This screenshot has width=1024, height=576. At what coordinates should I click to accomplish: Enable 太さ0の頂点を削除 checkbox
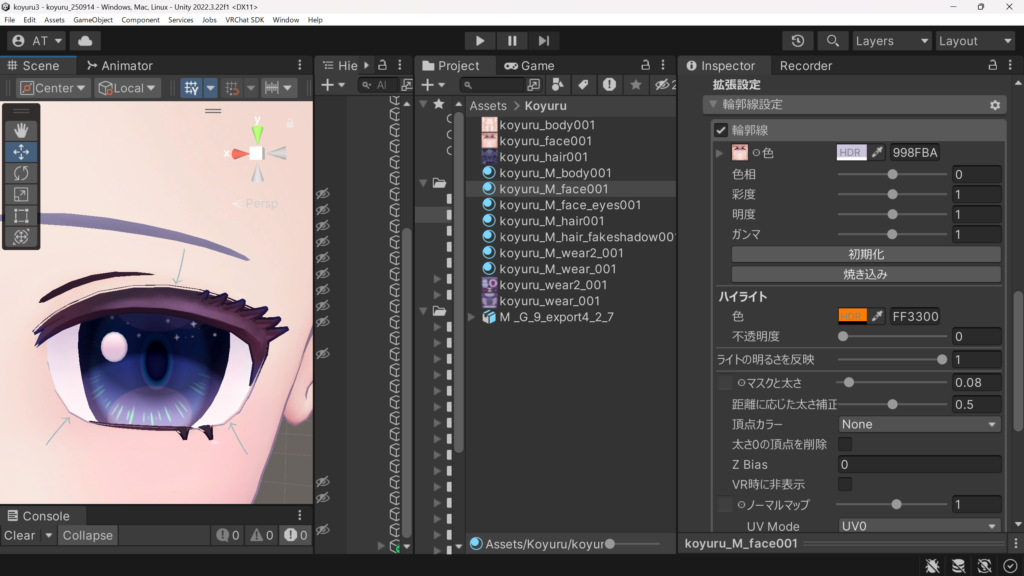tap(844, 444)
